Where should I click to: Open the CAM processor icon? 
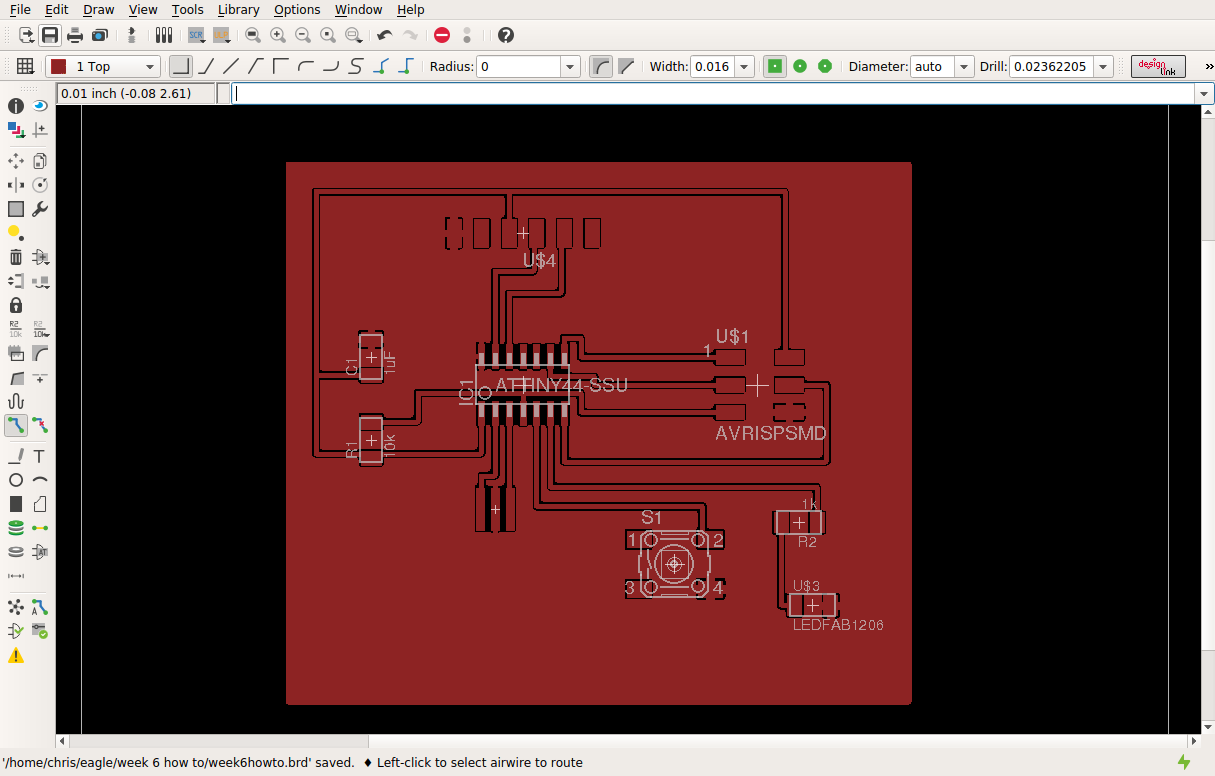click(x=99, y=35)
